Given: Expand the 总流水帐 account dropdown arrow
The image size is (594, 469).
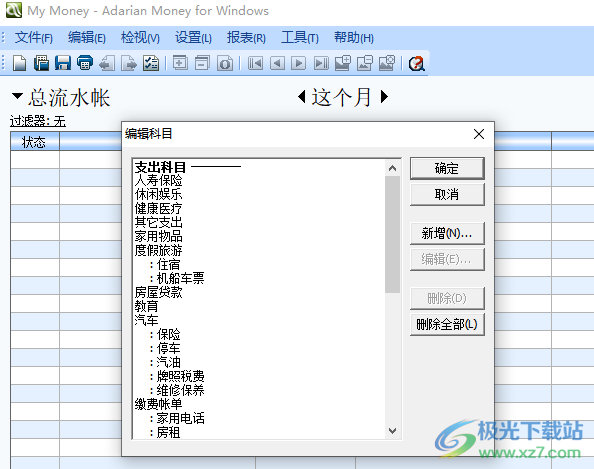Looking at the screenshot, I should tap(17, 96).
